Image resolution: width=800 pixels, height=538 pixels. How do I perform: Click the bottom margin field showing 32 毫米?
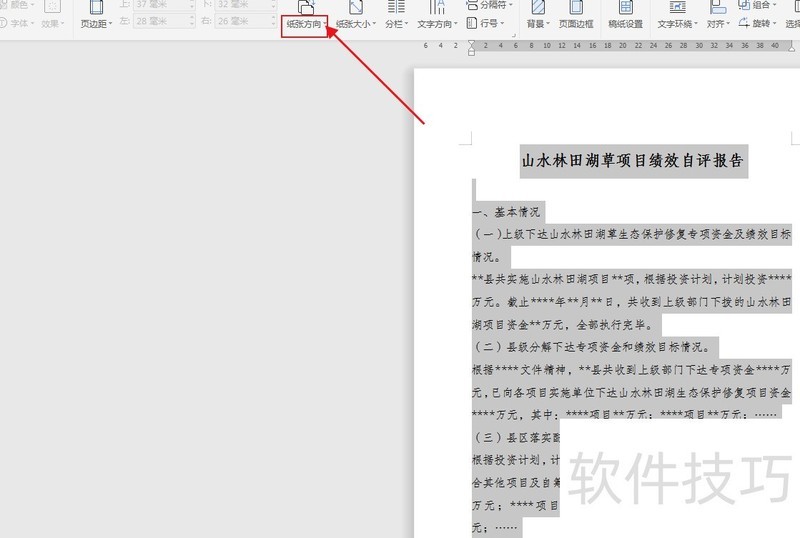[x=245, y=5]
